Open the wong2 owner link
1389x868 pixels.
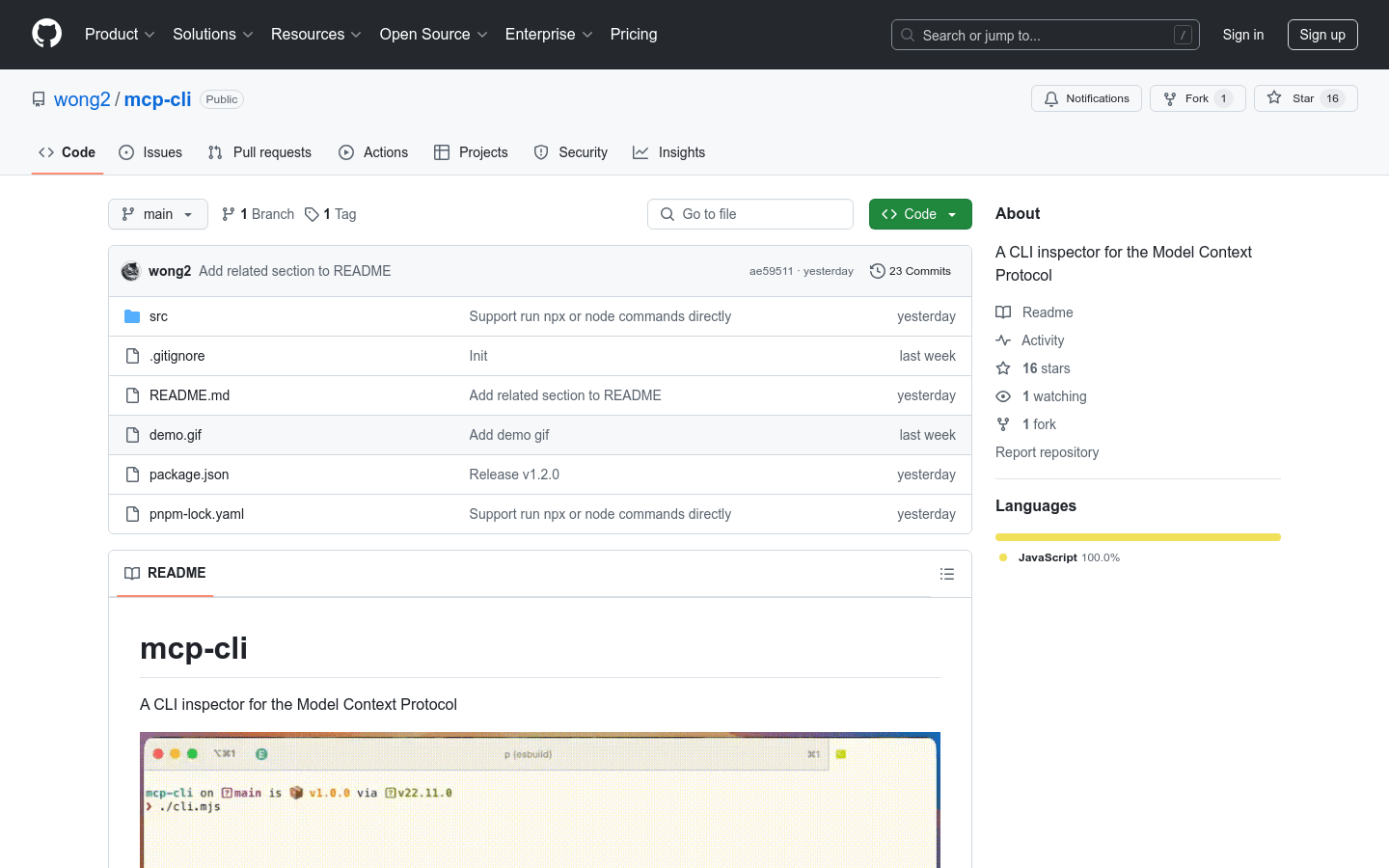point(82,99)
